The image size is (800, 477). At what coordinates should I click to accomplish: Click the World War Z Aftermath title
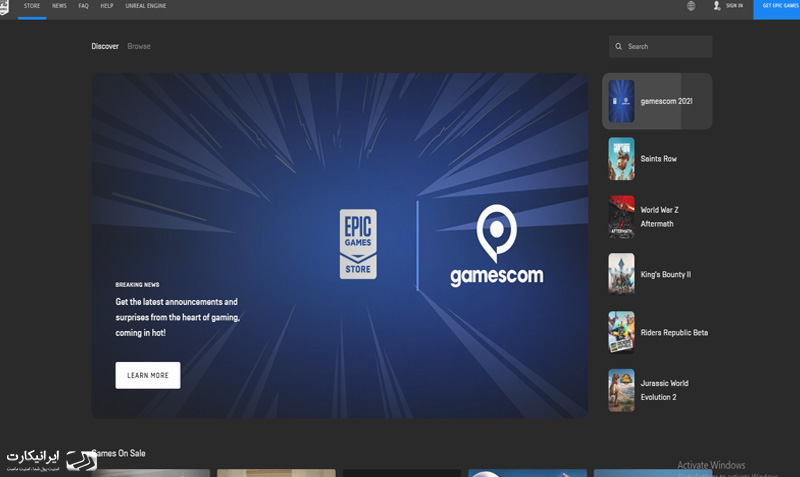tap(659, 217)
